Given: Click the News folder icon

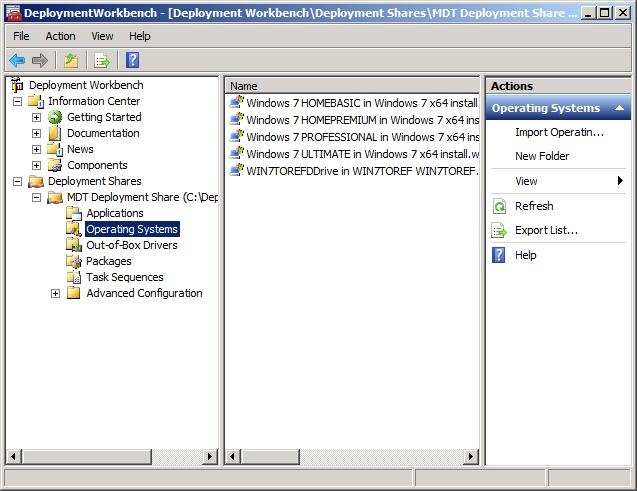Looking at the screenshot, I should pyautogui.click(x=55, y=149).
